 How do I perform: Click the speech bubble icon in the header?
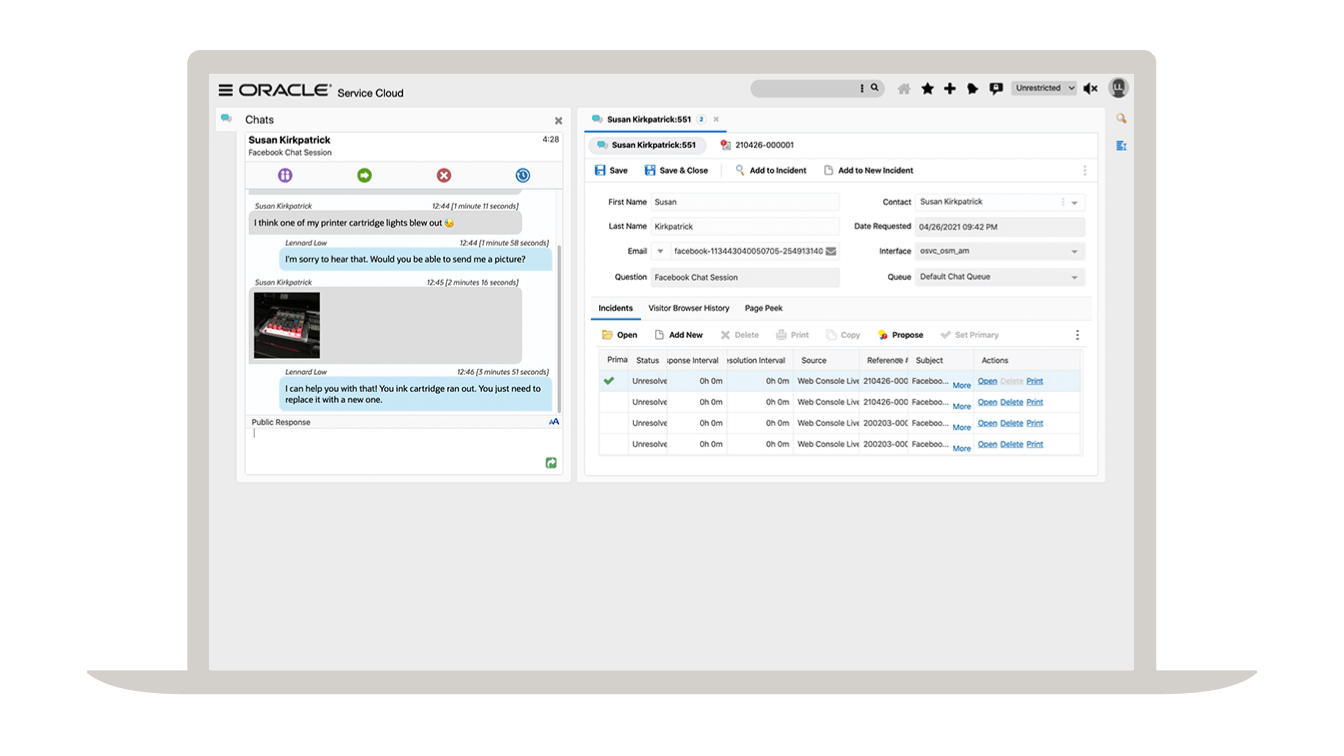[995, 89]
